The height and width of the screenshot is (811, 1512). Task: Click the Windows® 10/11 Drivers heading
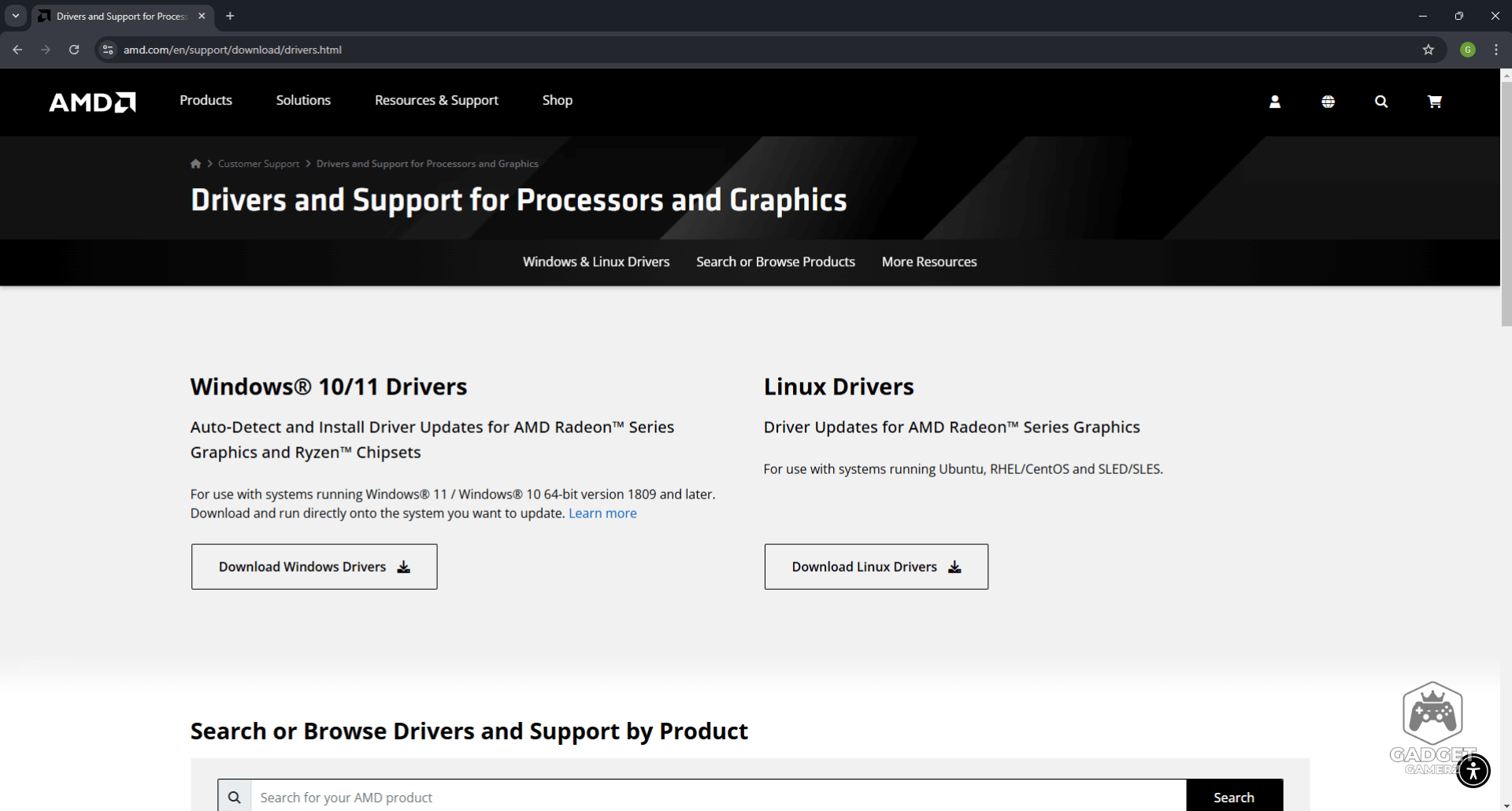tap(328, 387)
